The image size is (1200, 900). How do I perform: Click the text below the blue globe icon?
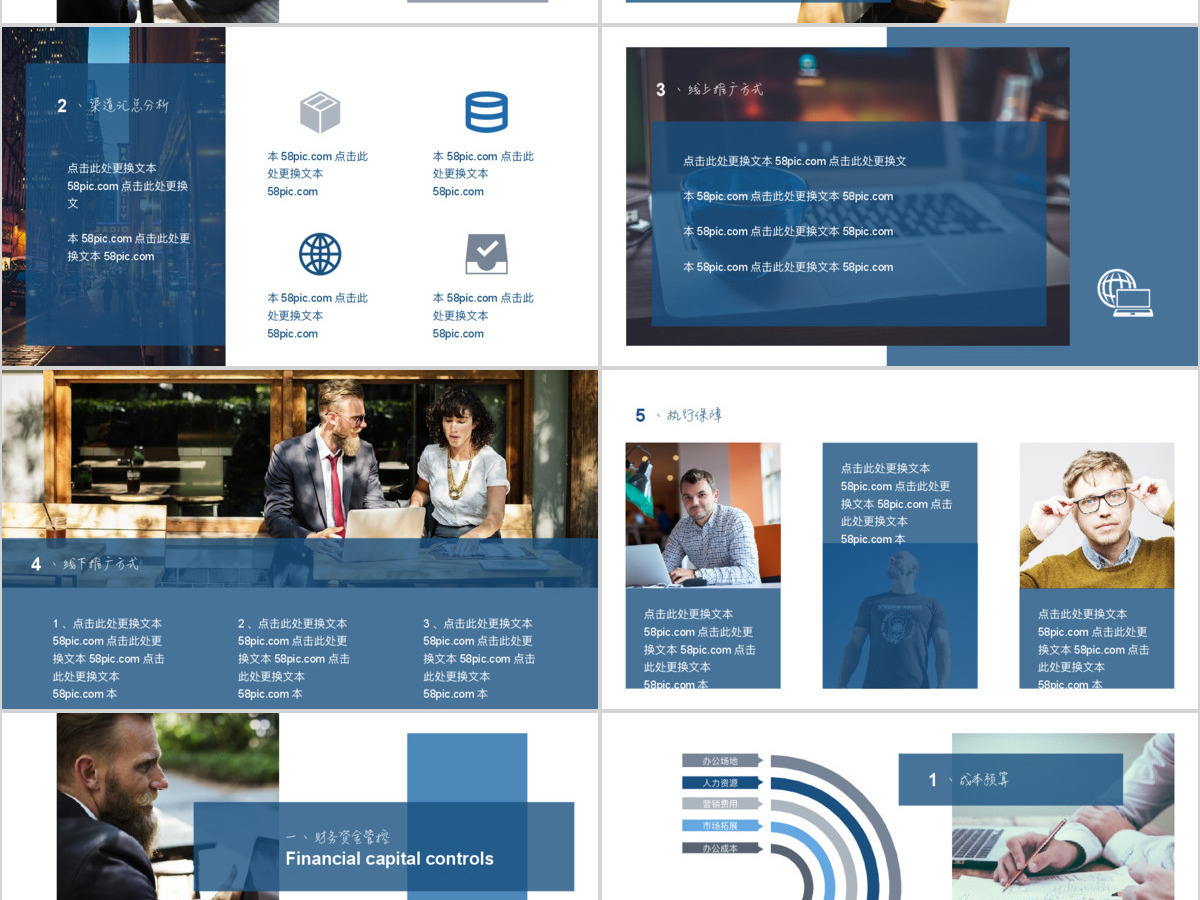click(x=318, y=316)
